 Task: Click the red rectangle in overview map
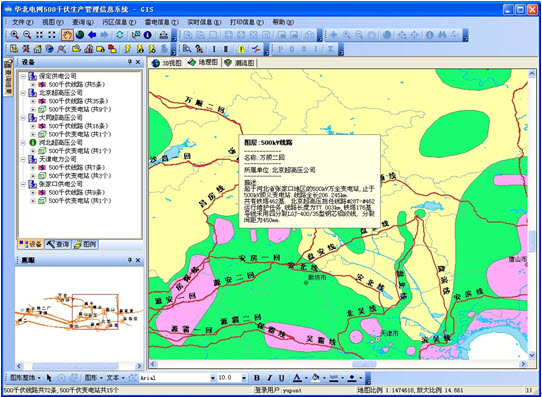[x=95, y=312]
